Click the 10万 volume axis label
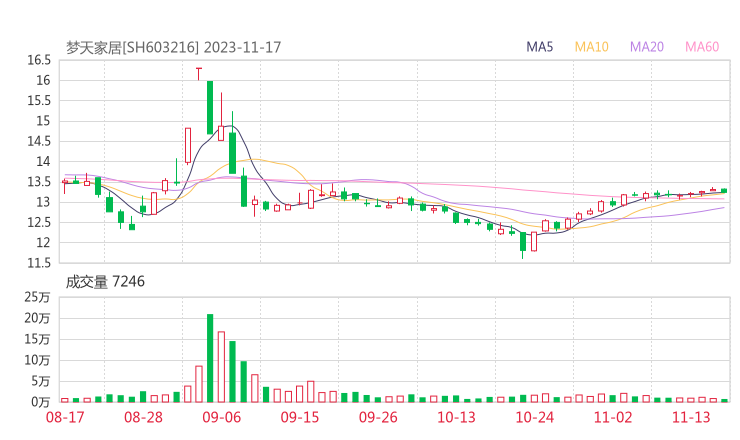 click(x=37, y=360)
